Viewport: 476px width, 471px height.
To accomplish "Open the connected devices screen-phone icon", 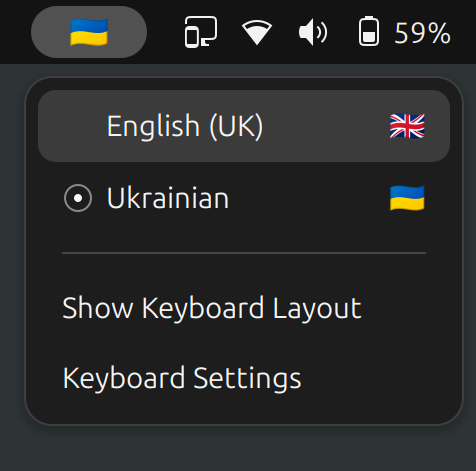I will click(x=201, y=32).
